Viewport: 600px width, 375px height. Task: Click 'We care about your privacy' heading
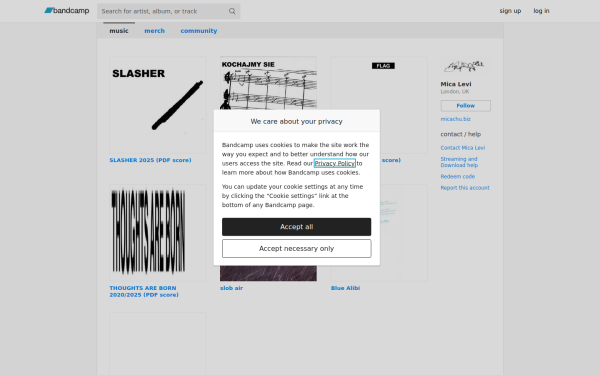coord(297,121)
